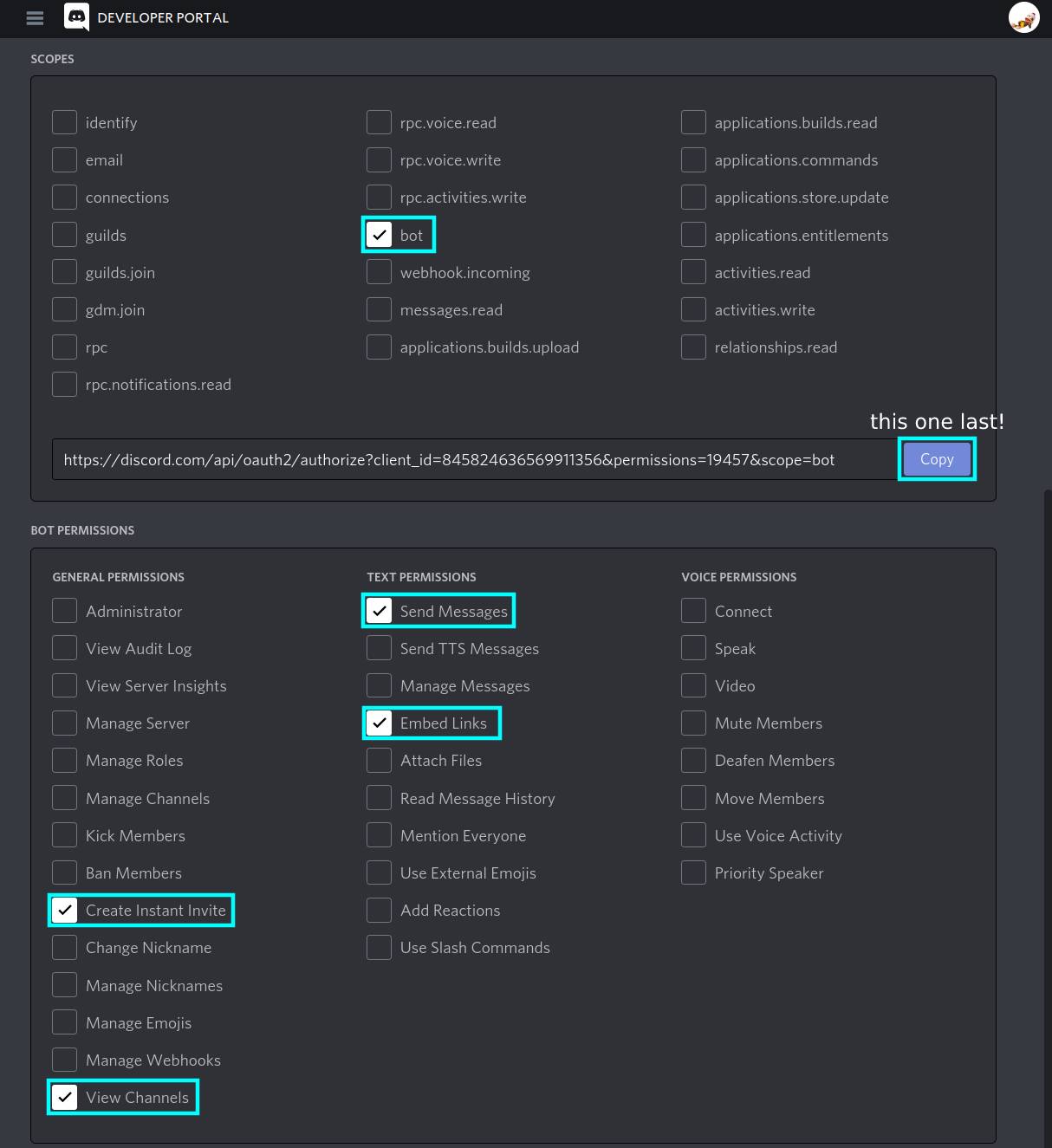Uncheck Create Instant Invite permission

point(64,910)
